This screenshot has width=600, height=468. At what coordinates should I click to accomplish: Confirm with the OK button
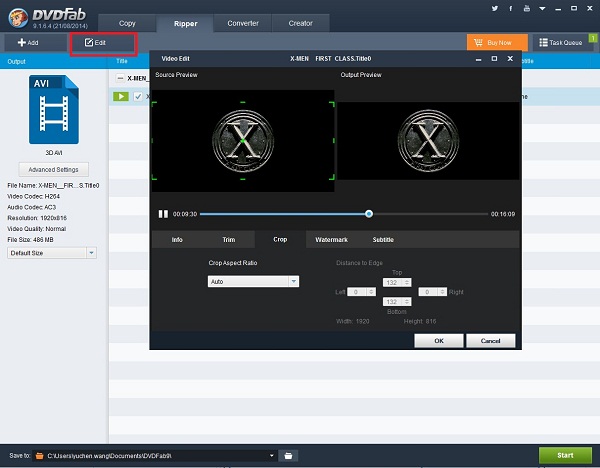click(x=439, y=341)
